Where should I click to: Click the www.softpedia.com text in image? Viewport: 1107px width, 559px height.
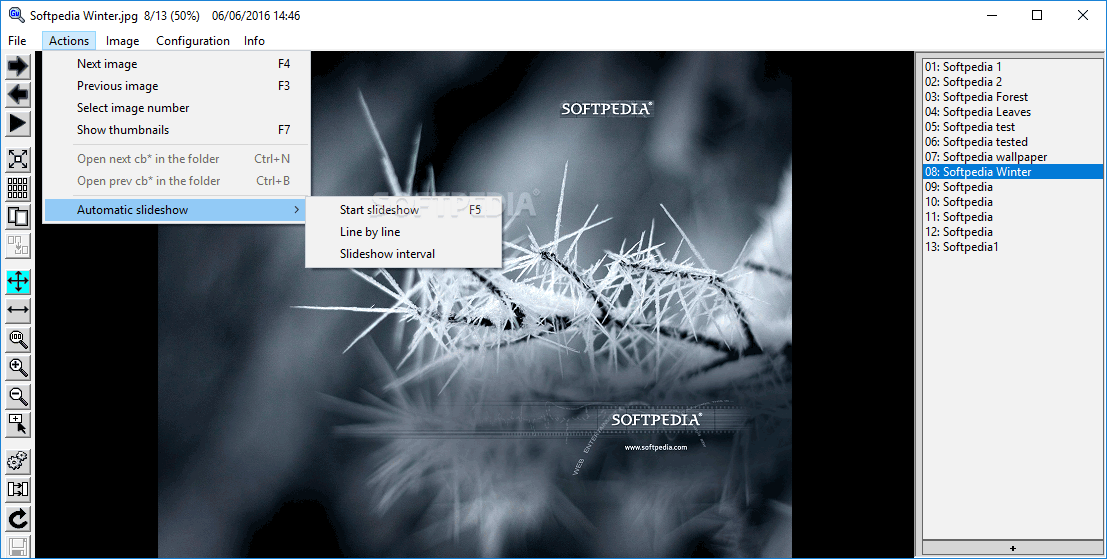[655, 447]
